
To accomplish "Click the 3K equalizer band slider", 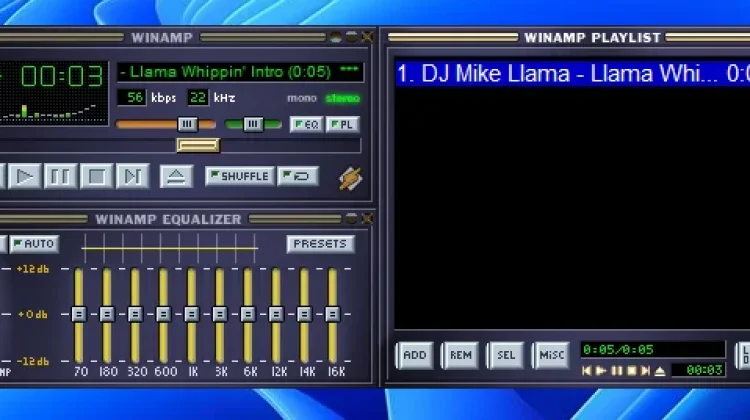I will [220, 314].
